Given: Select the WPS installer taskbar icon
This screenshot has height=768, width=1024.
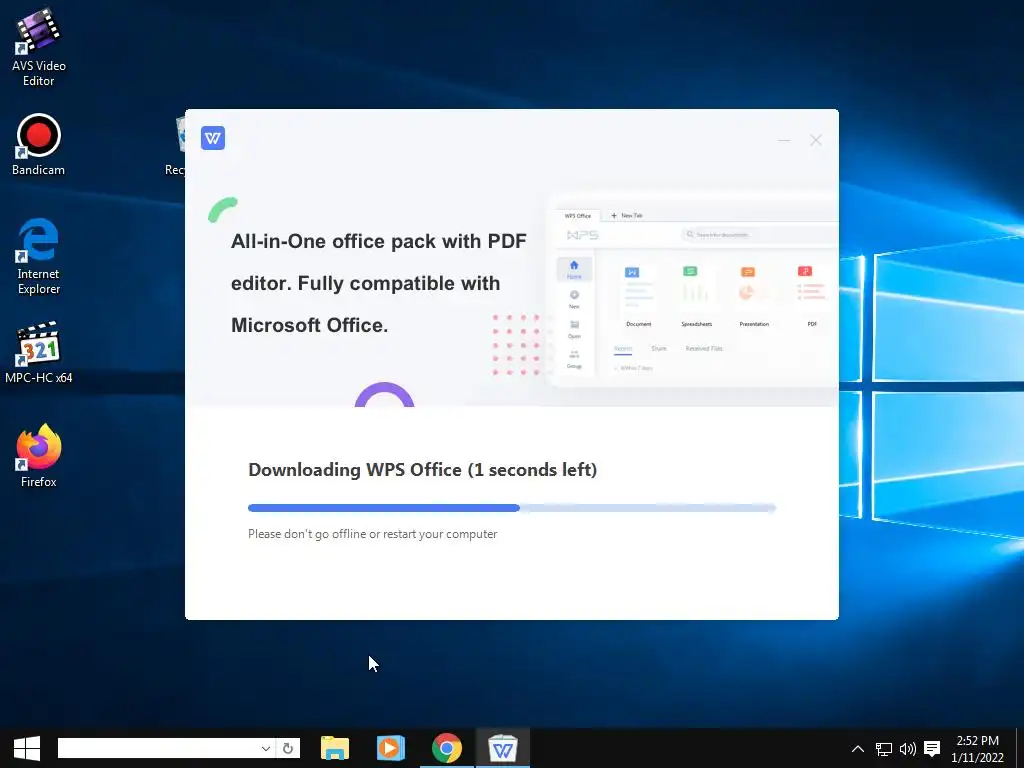Looking at the screenshot, I should tap(503, 748).
